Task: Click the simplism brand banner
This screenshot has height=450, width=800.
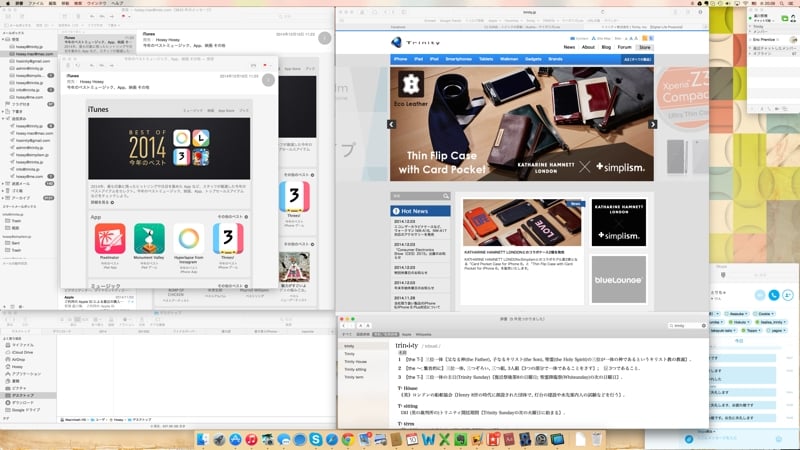Action: [x=617, y=221]
